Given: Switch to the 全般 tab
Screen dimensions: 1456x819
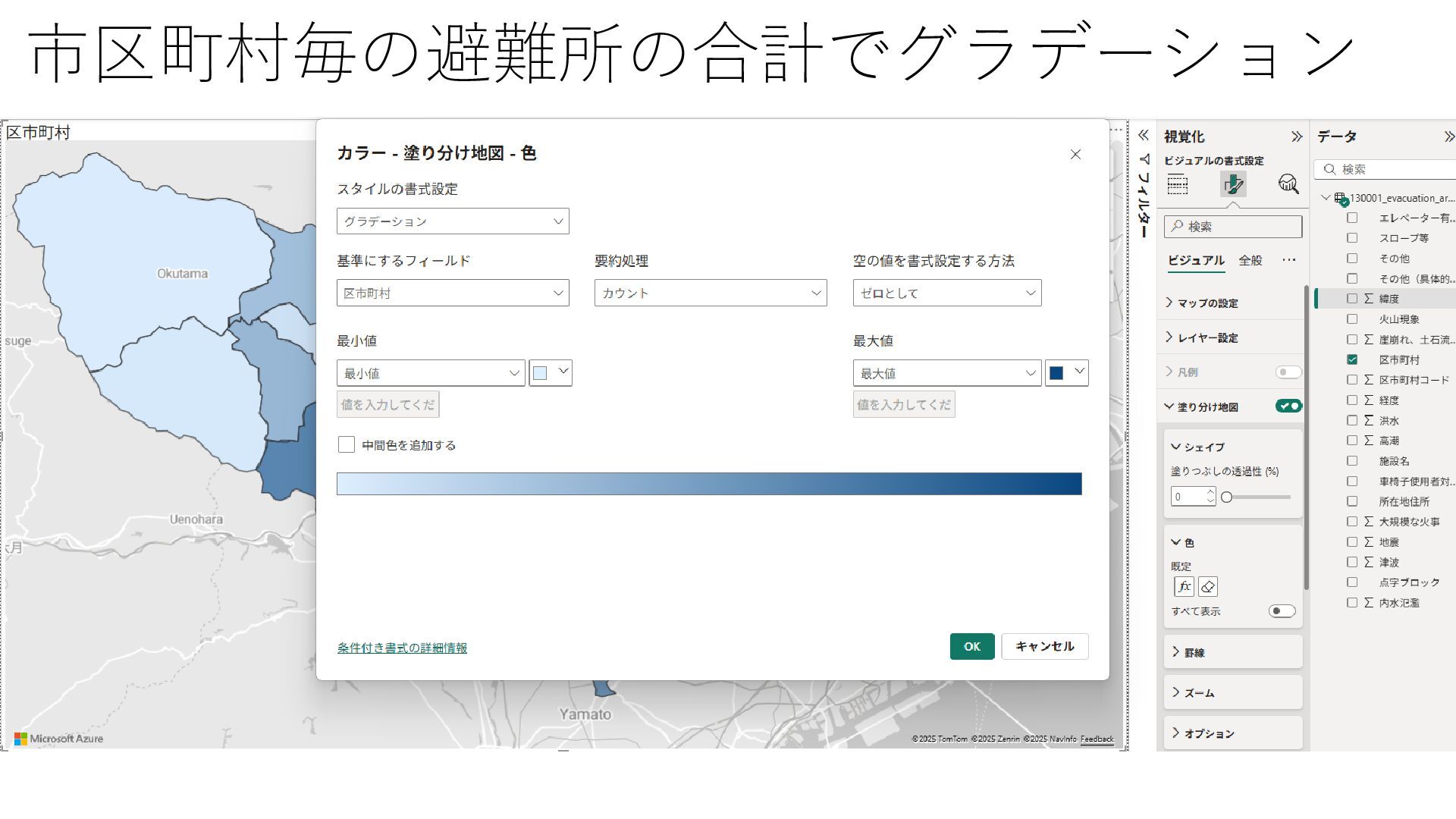Looking at the screenshot, I should (x=1250, y=260).
